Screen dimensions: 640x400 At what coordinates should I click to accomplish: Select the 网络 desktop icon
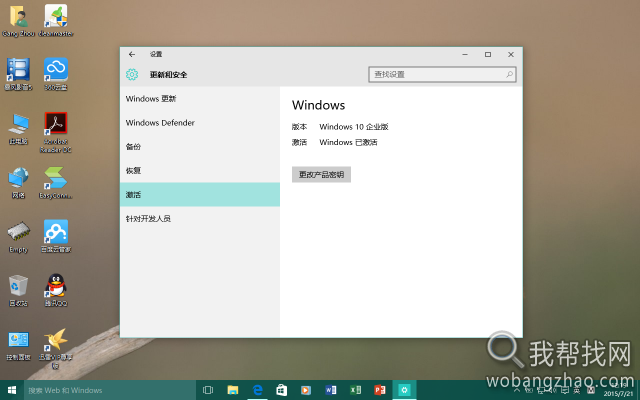click(x=18, y=183)
